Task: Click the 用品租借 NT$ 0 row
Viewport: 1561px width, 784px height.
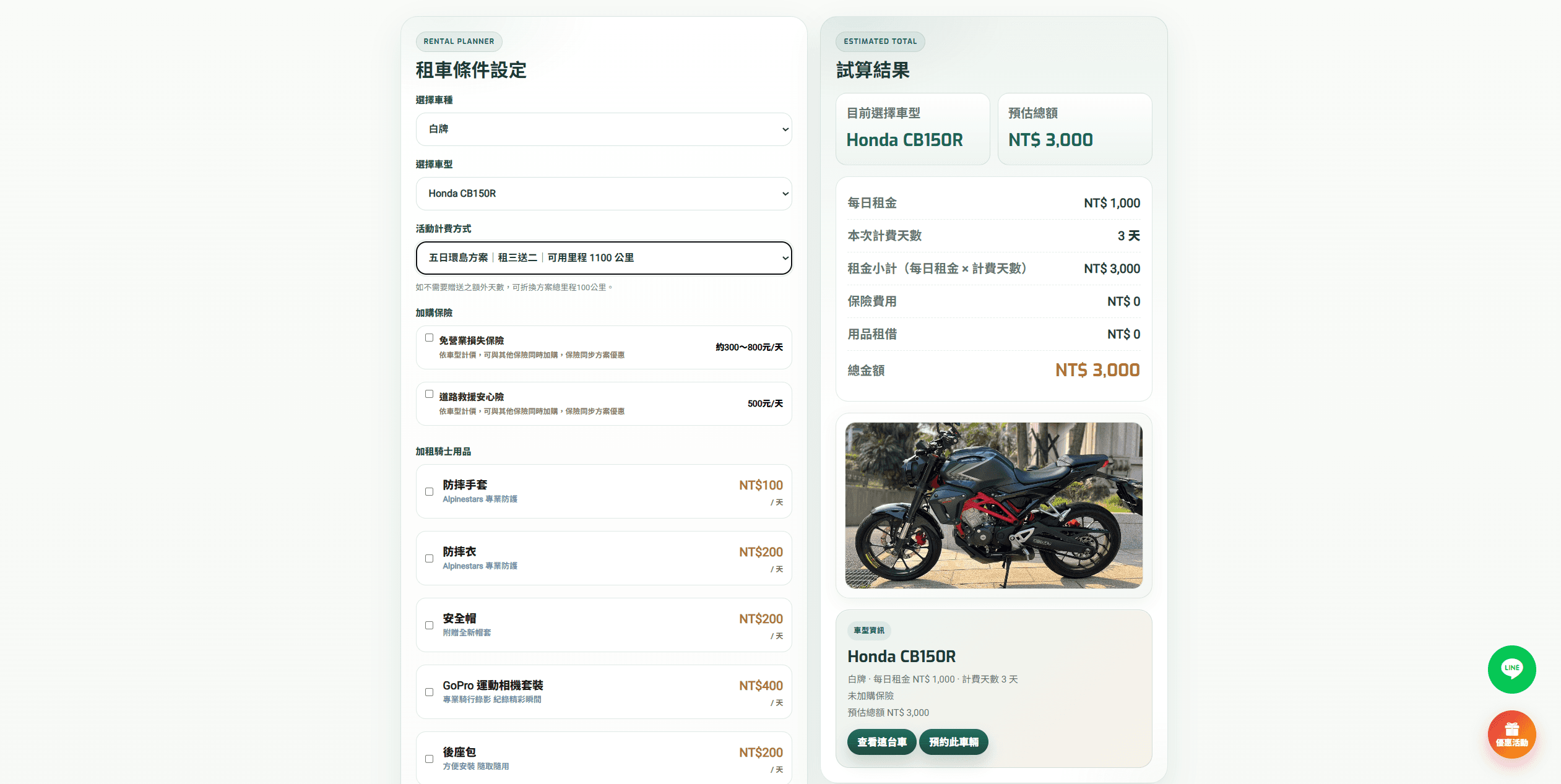Action: point(993,334)
